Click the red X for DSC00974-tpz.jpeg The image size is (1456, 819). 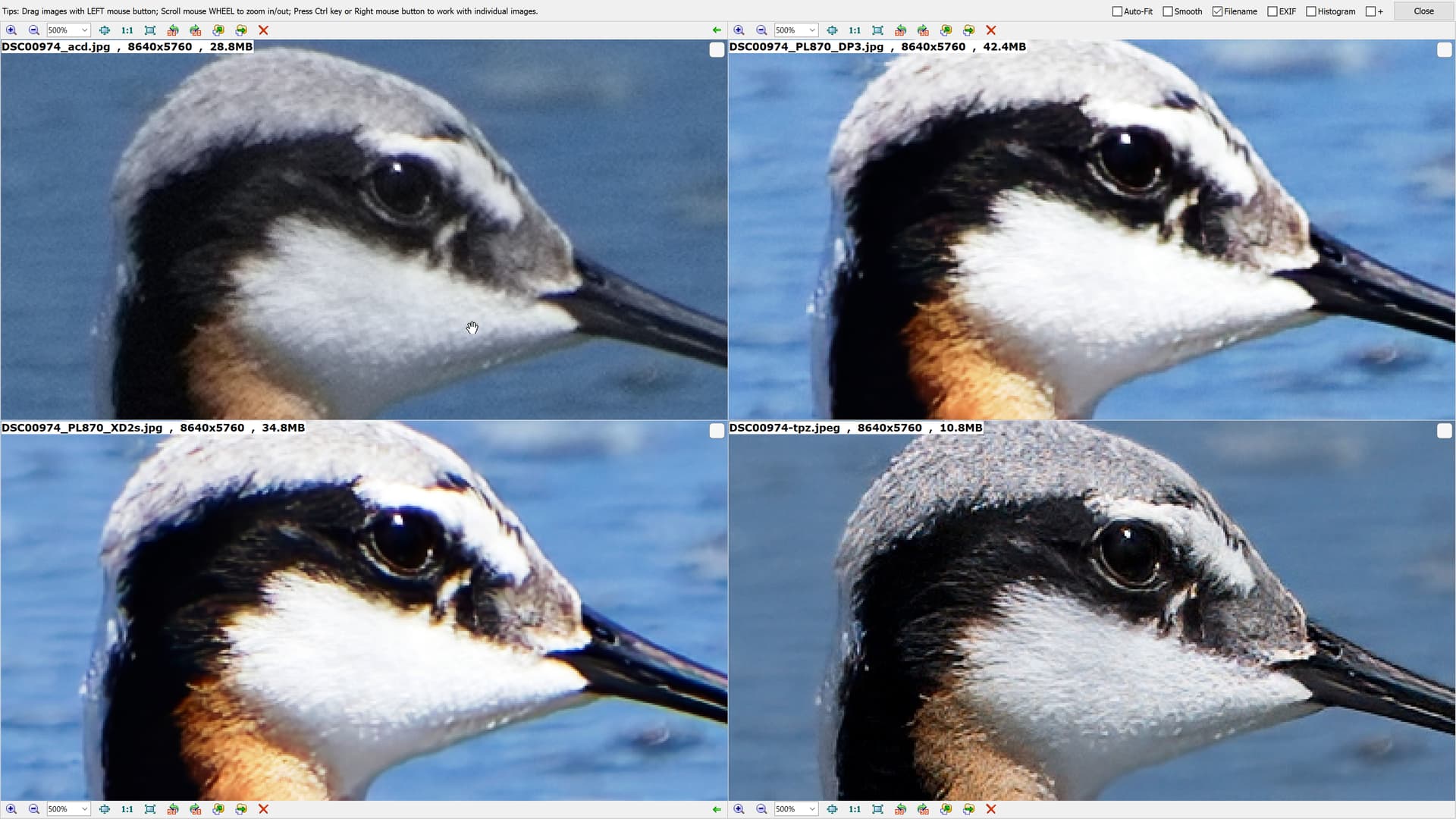click(991, 809)
